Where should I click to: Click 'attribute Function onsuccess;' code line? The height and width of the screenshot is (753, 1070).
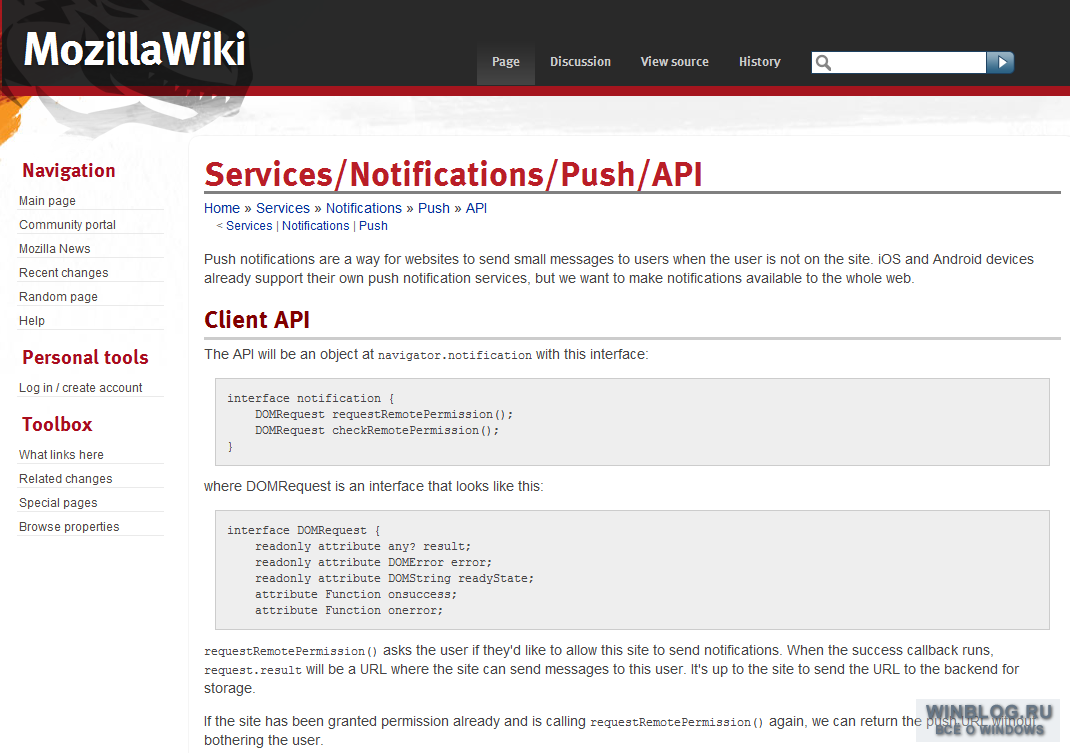click(356, 595)
